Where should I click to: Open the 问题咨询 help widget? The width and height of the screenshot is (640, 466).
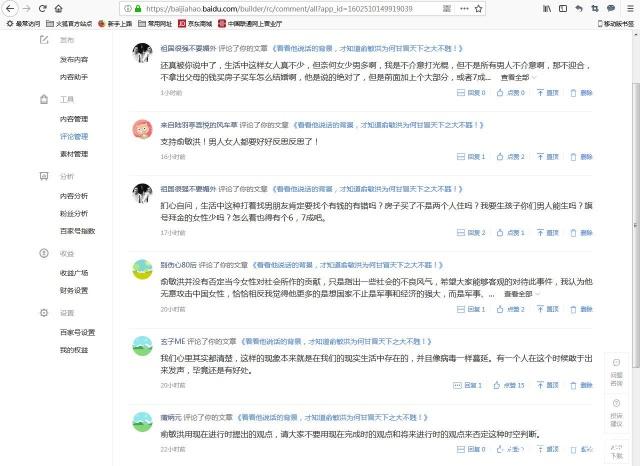[616, 371]
